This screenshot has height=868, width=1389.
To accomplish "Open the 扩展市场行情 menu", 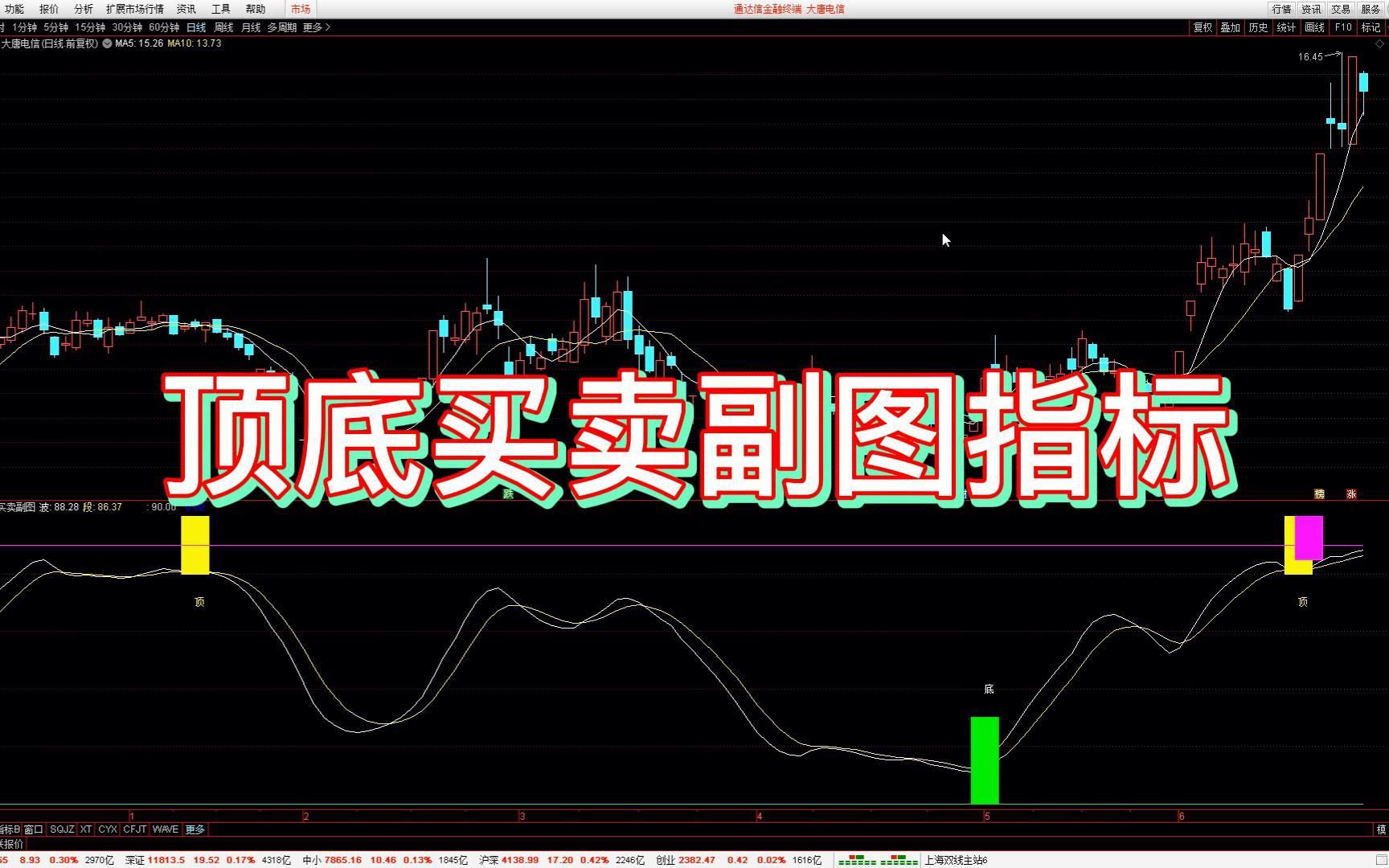I will click(134, 9).
